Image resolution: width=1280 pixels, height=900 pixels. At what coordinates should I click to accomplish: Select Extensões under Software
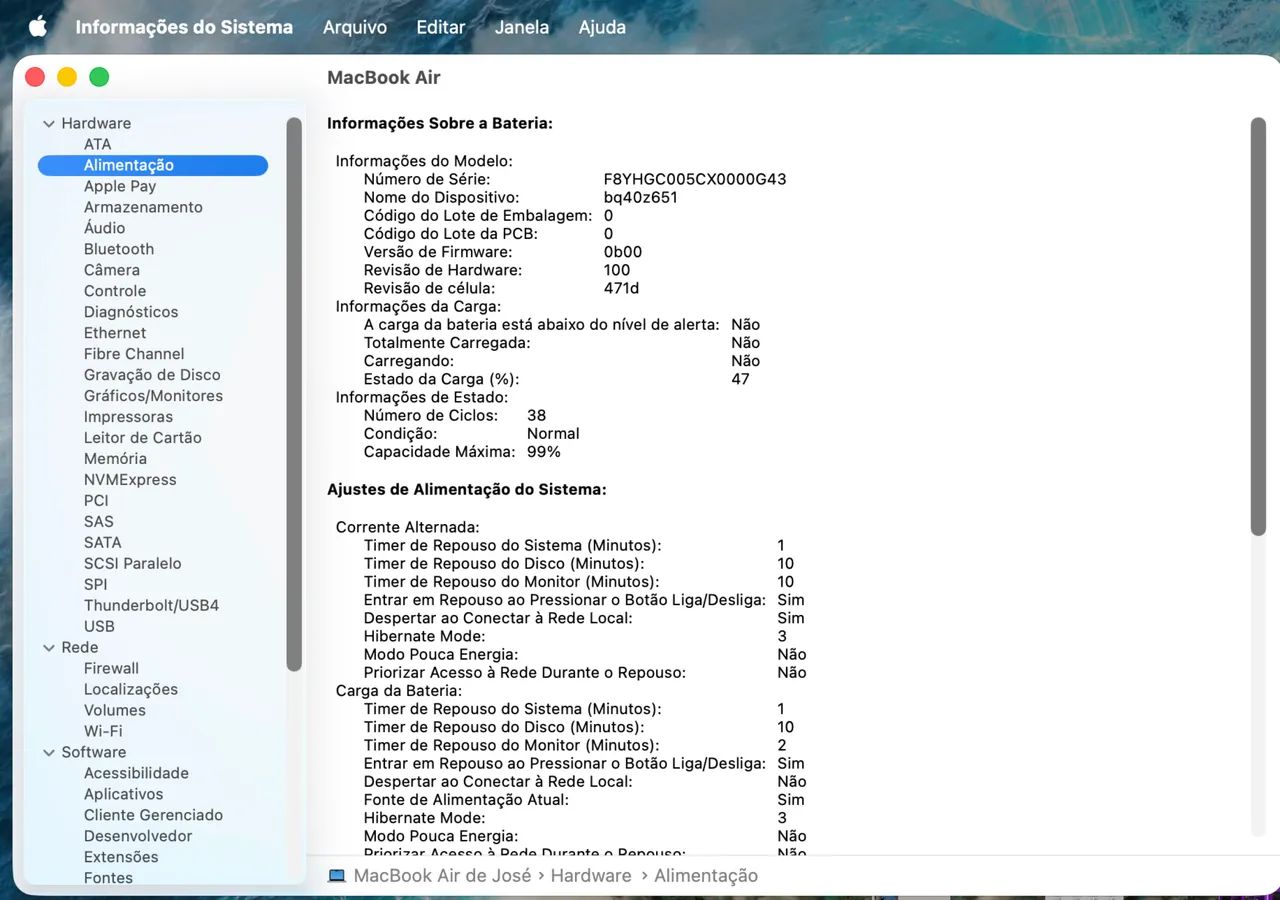(121, 858)
